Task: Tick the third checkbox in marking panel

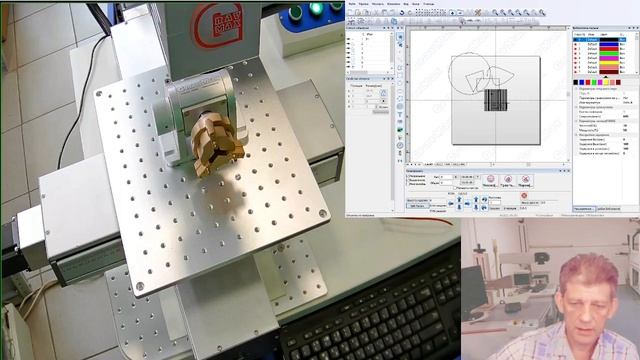Action: pyautogui.click(x=407, y=184)
